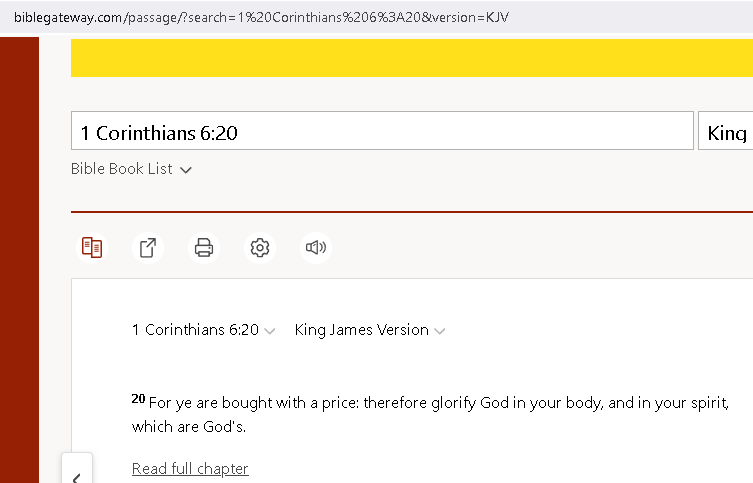Expand the Bible Book List
Screen dimensions: 753x483
[x=131, y=169]
